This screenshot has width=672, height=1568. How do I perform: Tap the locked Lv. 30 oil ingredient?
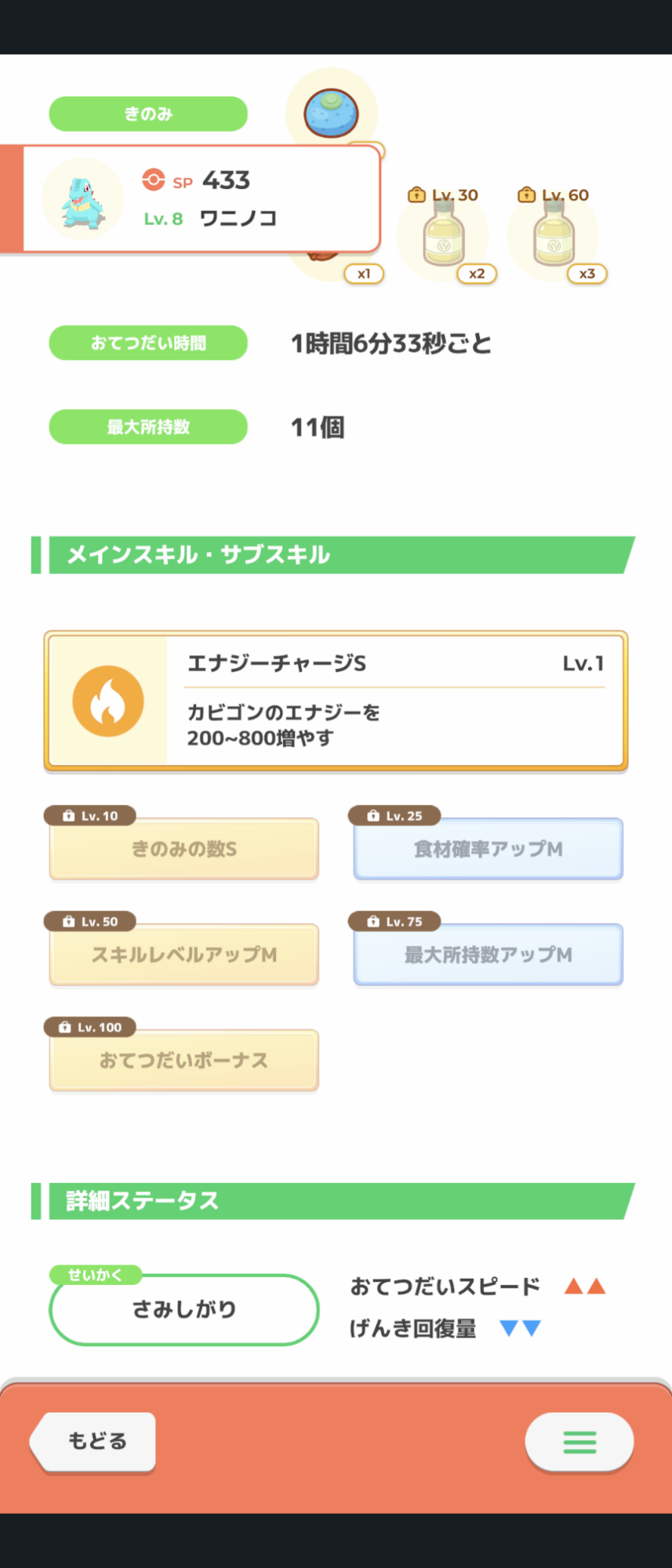tap(444, 234)
